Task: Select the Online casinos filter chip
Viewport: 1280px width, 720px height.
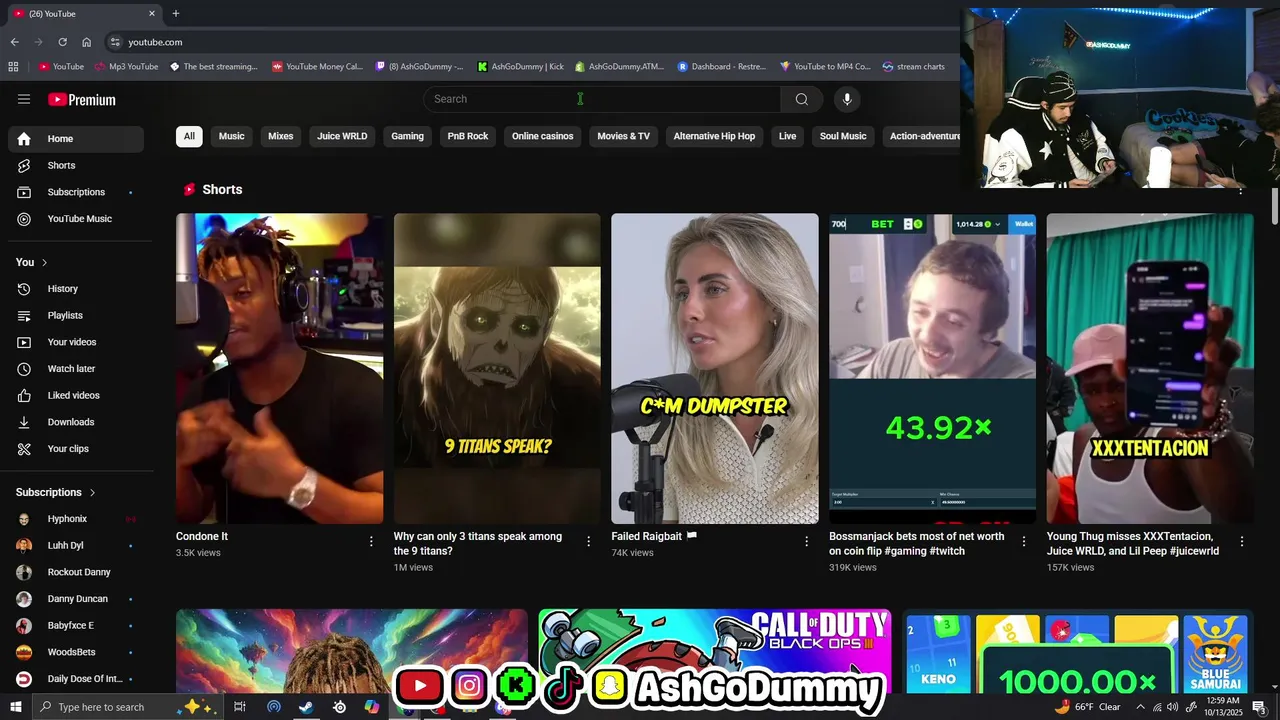Action: (543, 136)
